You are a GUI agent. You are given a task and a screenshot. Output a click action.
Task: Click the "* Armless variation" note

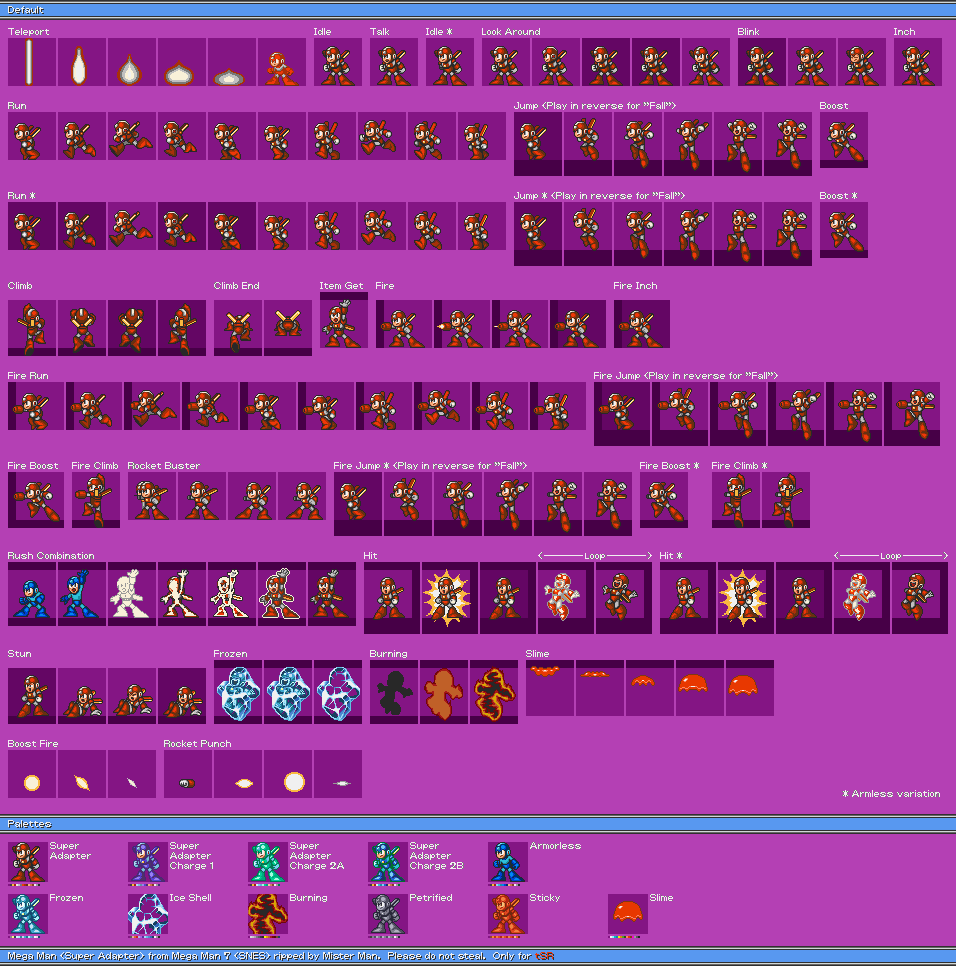click(x=891, y=794)
